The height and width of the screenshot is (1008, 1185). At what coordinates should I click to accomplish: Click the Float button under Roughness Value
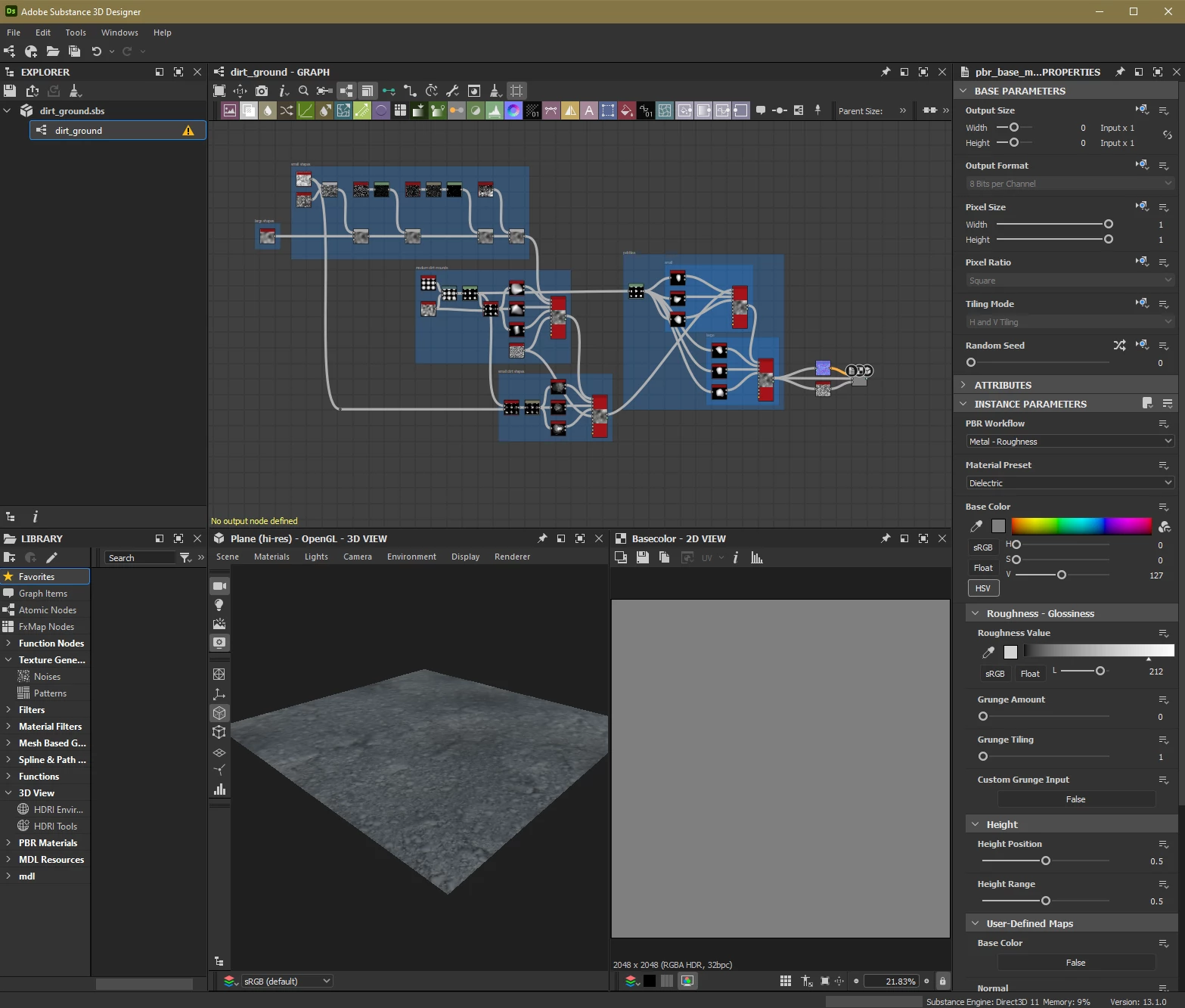(1030, 674)
